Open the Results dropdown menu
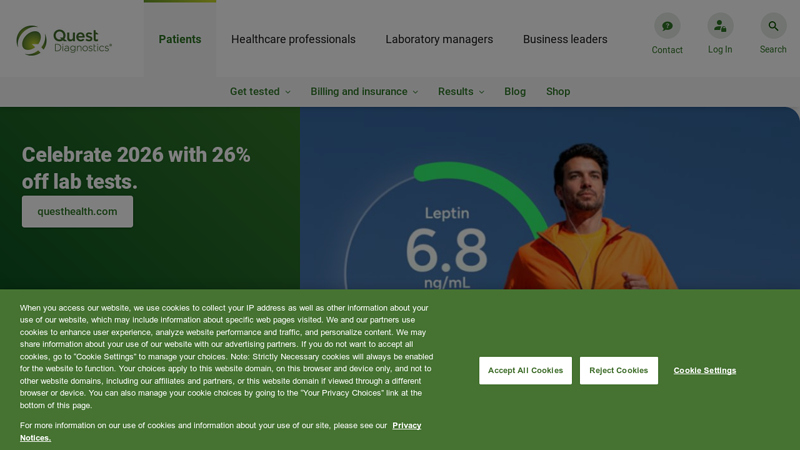This screenshot has height=450, width=800. pos(461,91)
